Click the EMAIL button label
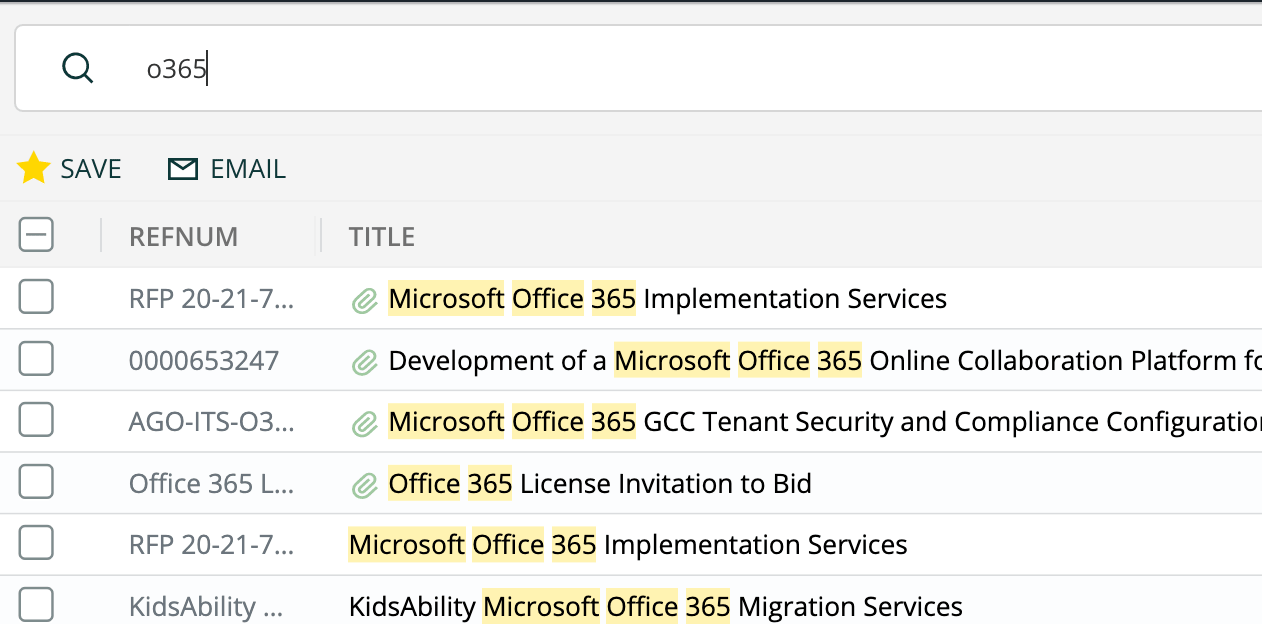 pos(248,169)
